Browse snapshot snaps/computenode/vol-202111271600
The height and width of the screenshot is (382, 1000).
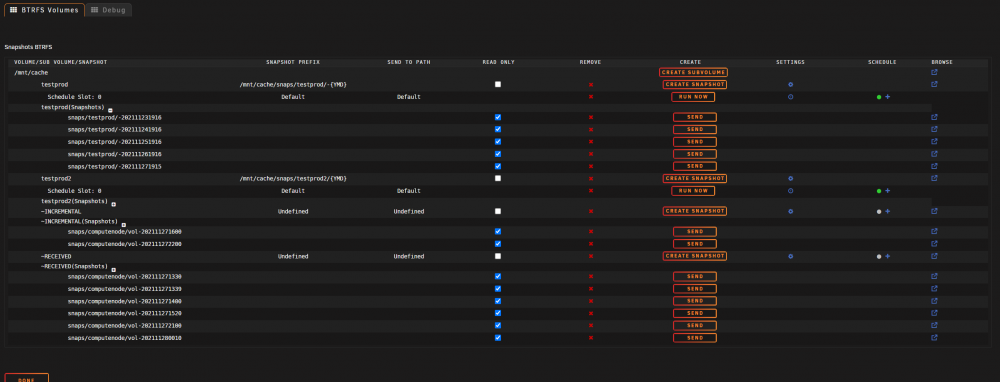tap(934, 231)
